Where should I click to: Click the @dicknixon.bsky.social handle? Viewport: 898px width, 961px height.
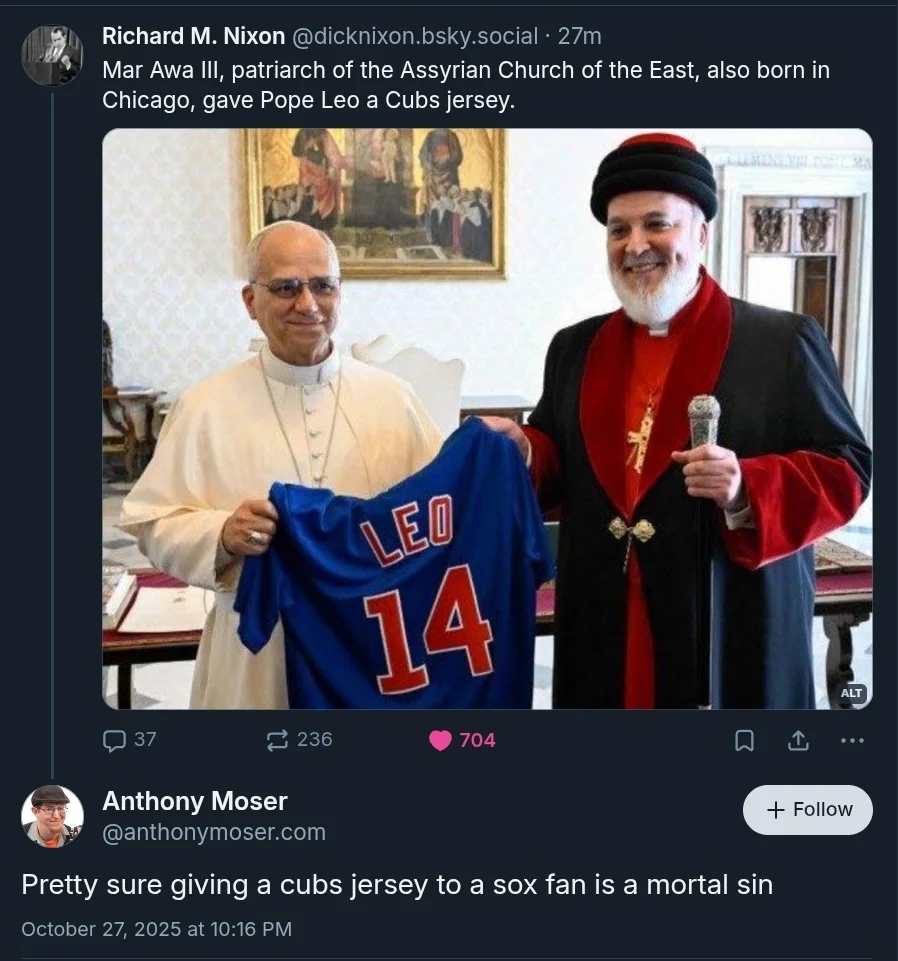[414, 36]
